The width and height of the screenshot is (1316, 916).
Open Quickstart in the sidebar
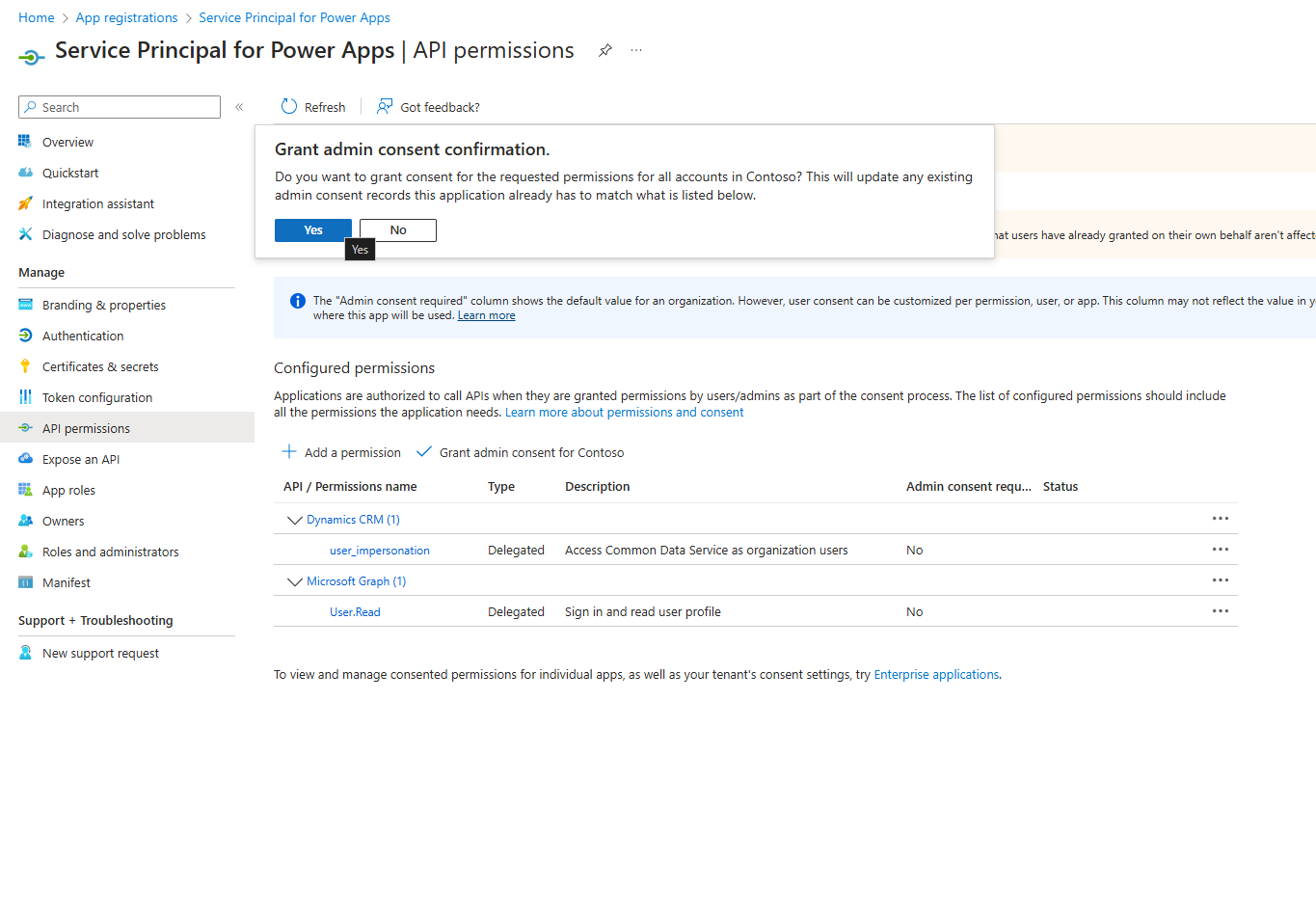point(70,173)
